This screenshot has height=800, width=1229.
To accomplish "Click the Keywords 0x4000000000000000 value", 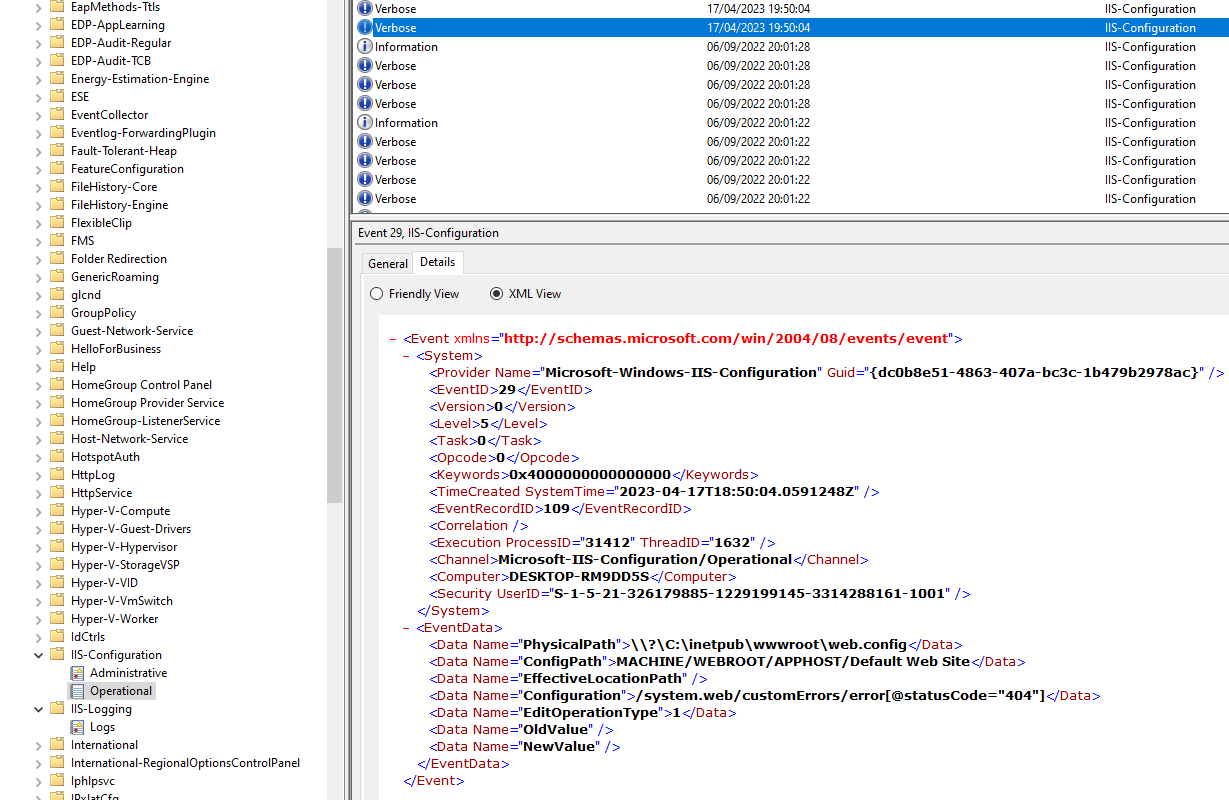I will [x=590, y=475].
